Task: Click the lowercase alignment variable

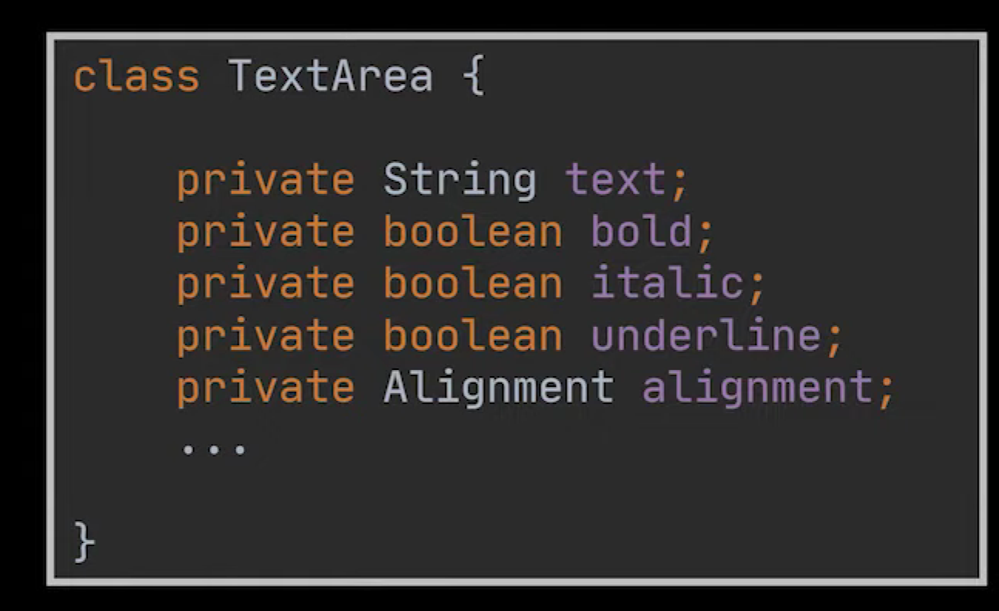Action: pos(757,389)
